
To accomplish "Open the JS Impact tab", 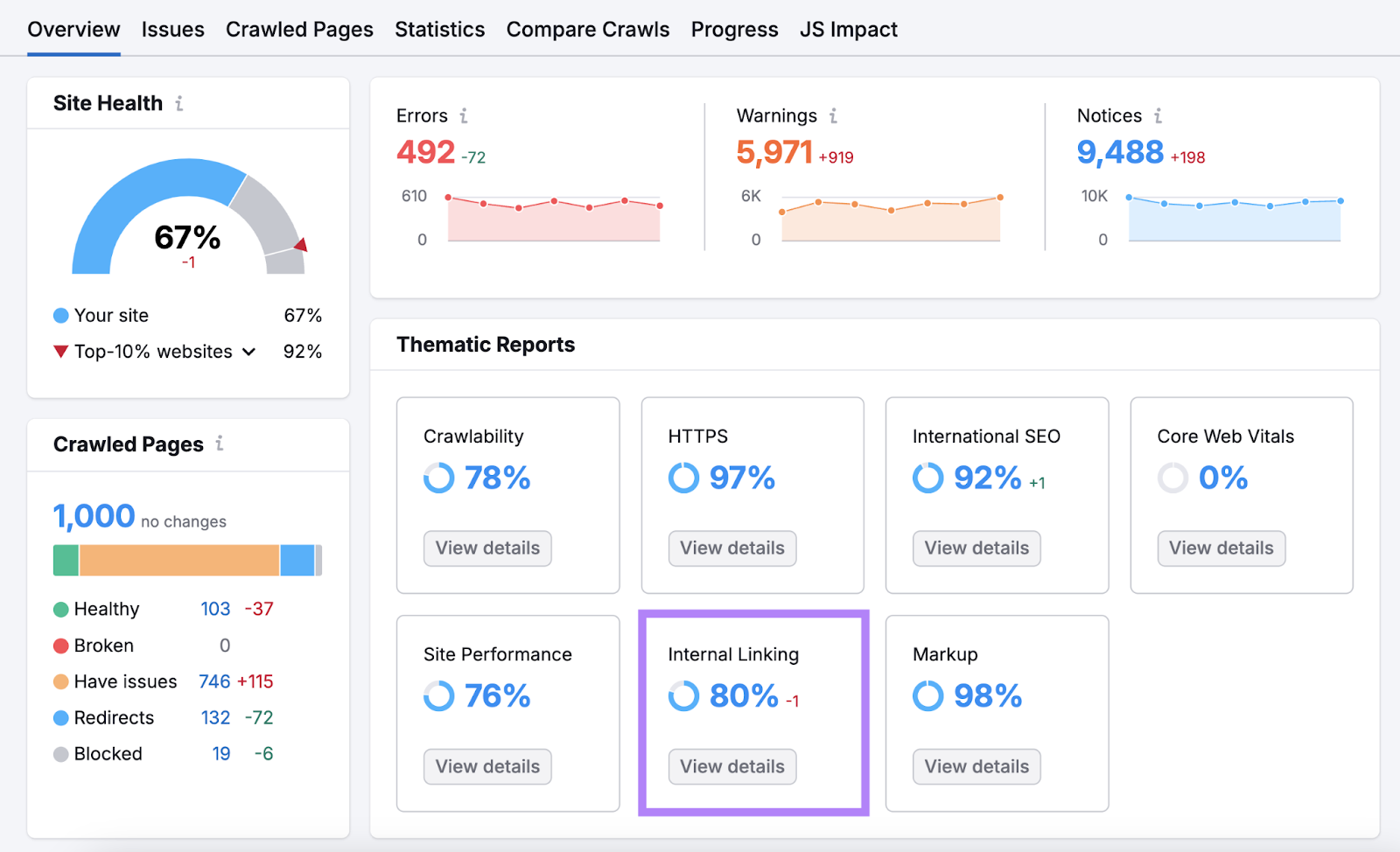I will pyautogui.click(x=848, y=30).
